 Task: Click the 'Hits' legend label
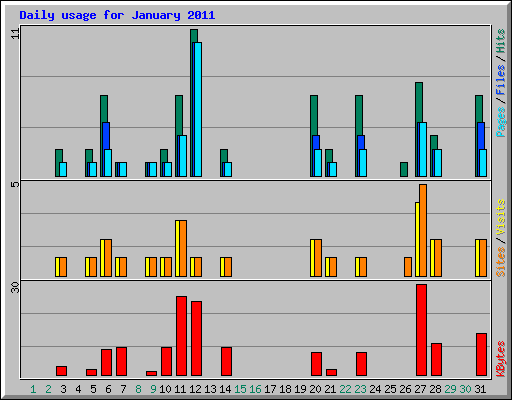[x=500, y=41]
